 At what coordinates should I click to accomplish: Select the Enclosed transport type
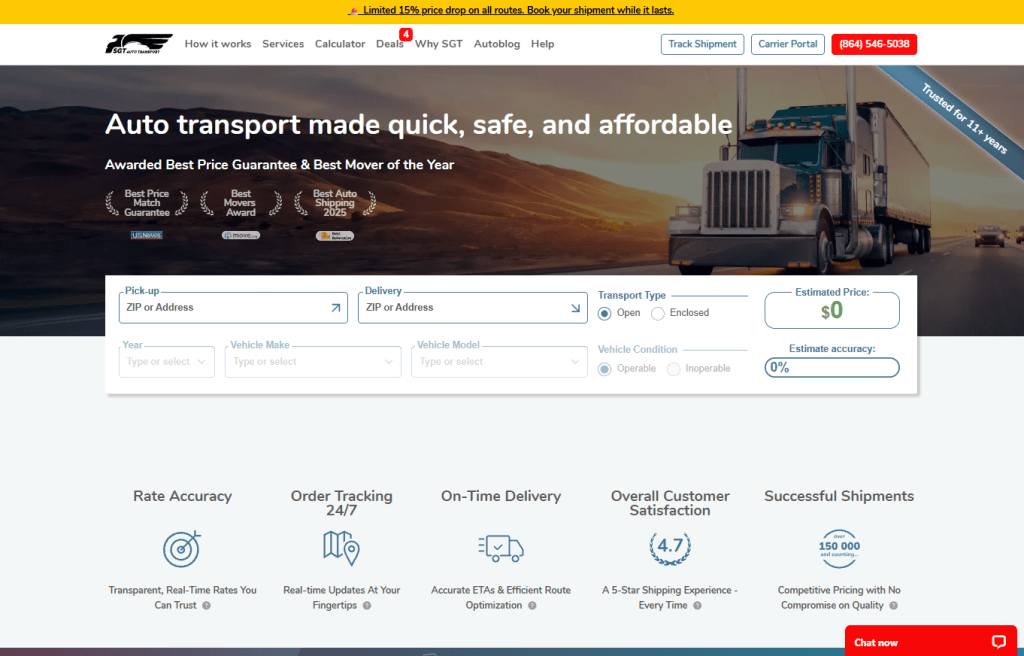pos(656,313)
